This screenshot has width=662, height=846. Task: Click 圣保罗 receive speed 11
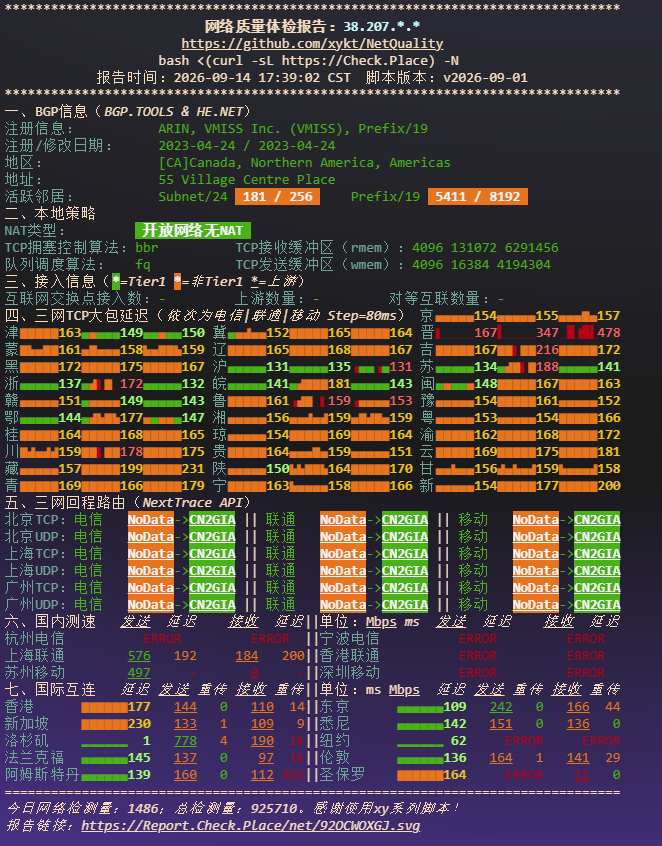[582, 775]
